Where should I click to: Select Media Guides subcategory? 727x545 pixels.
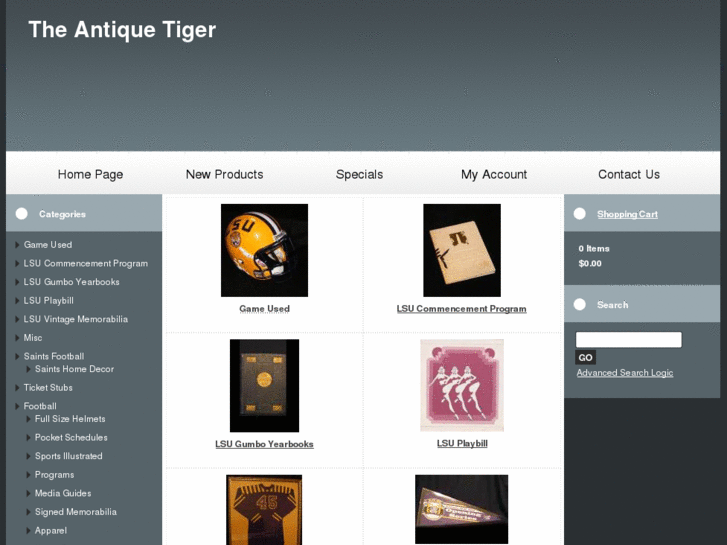click(x=63, y=494)
